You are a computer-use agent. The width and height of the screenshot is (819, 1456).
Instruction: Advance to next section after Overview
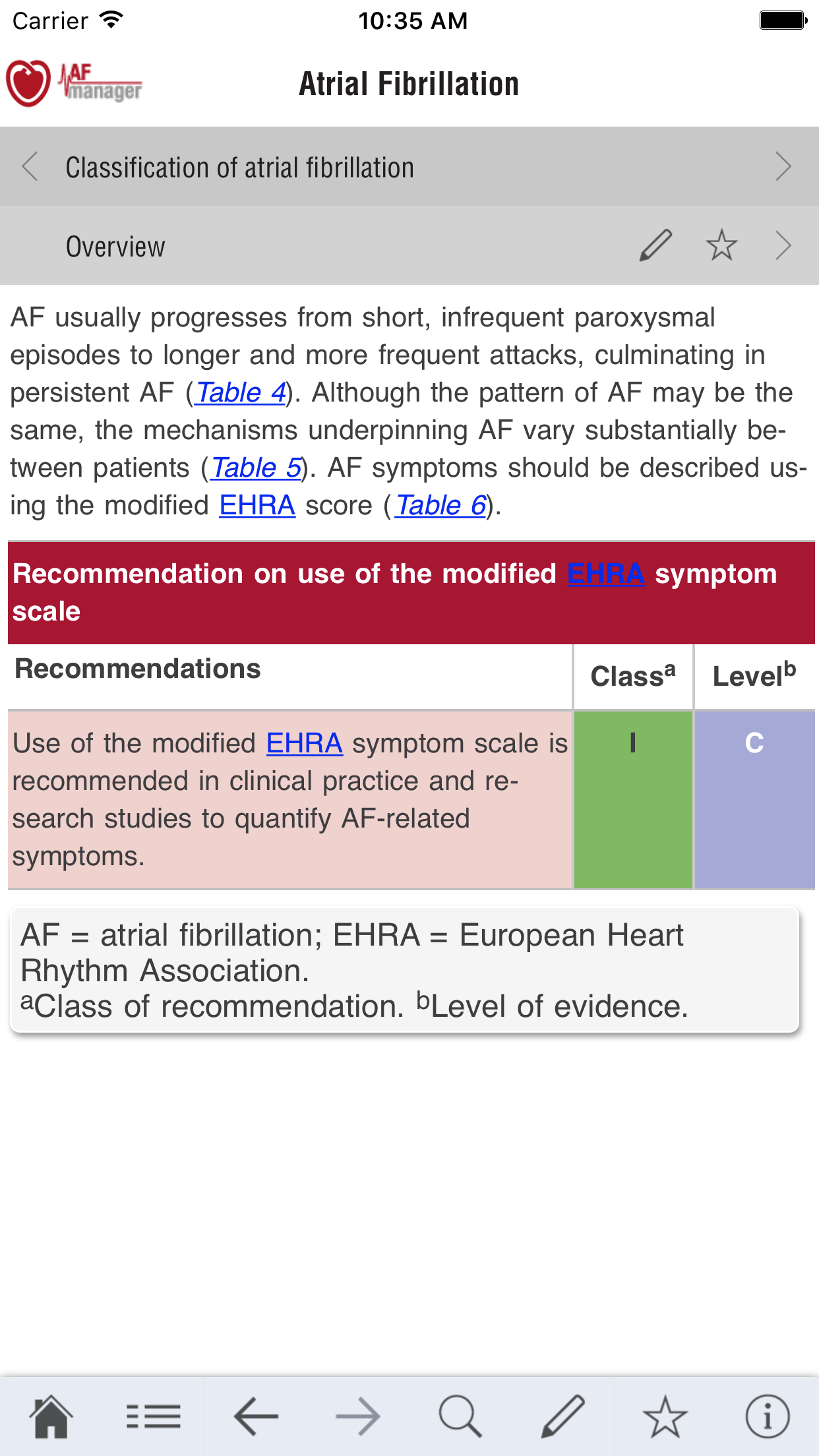783,245
